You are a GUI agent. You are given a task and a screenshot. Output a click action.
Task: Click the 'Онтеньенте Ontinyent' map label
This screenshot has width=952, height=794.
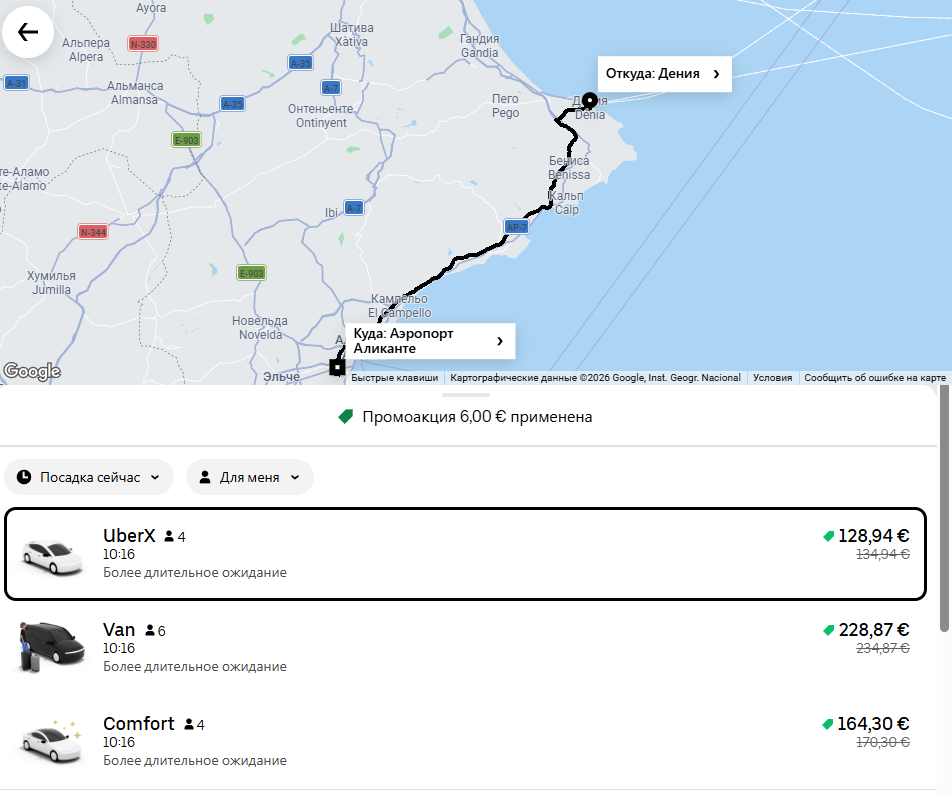tap(321, 115)
